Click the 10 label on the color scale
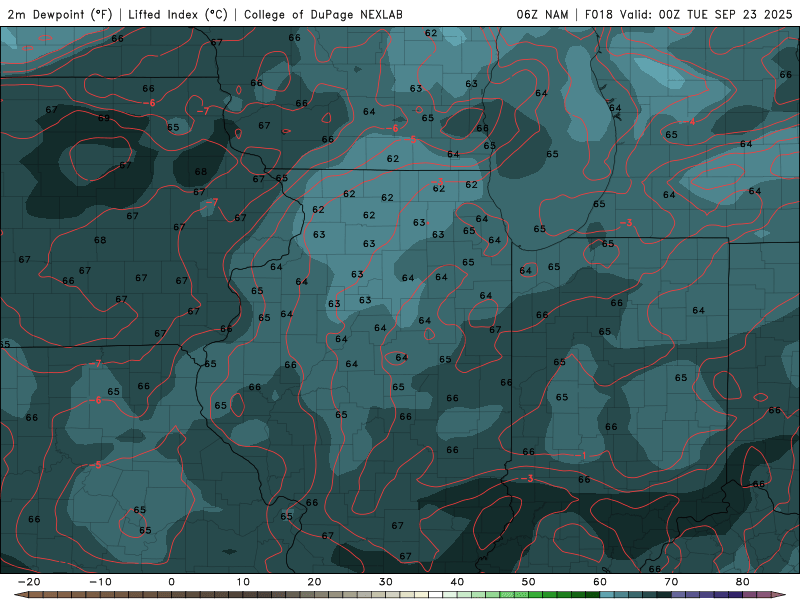Screen dimensions: 800x600 click(x=243, y=582)
